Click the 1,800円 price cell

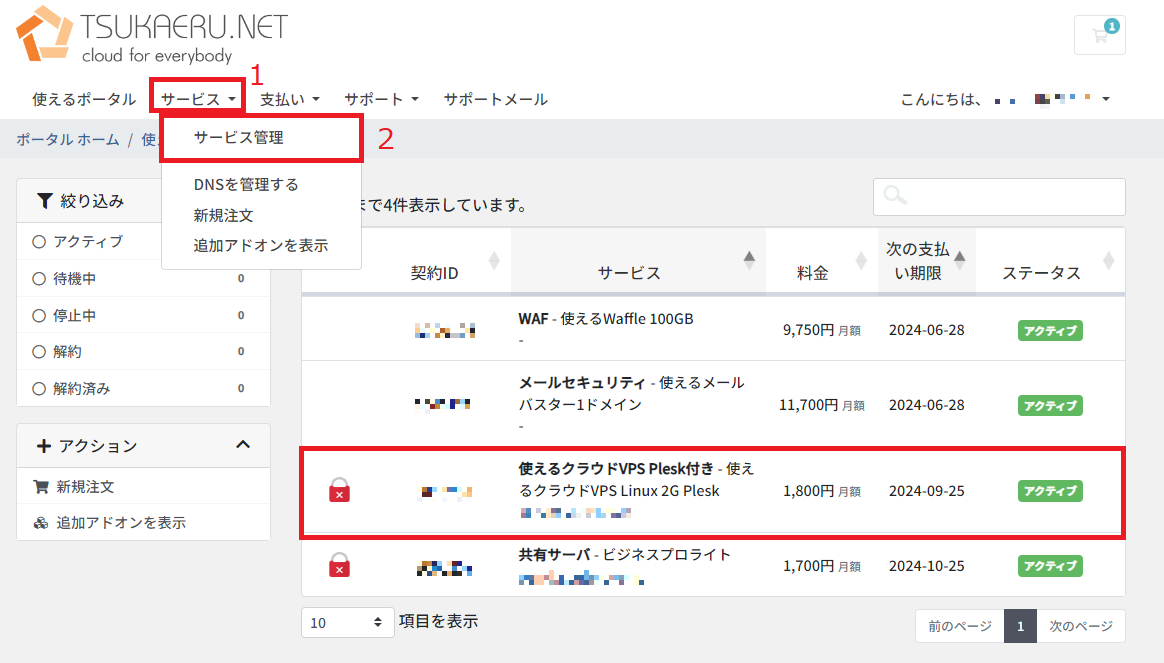pyautogui.click(x=822, y=491)
